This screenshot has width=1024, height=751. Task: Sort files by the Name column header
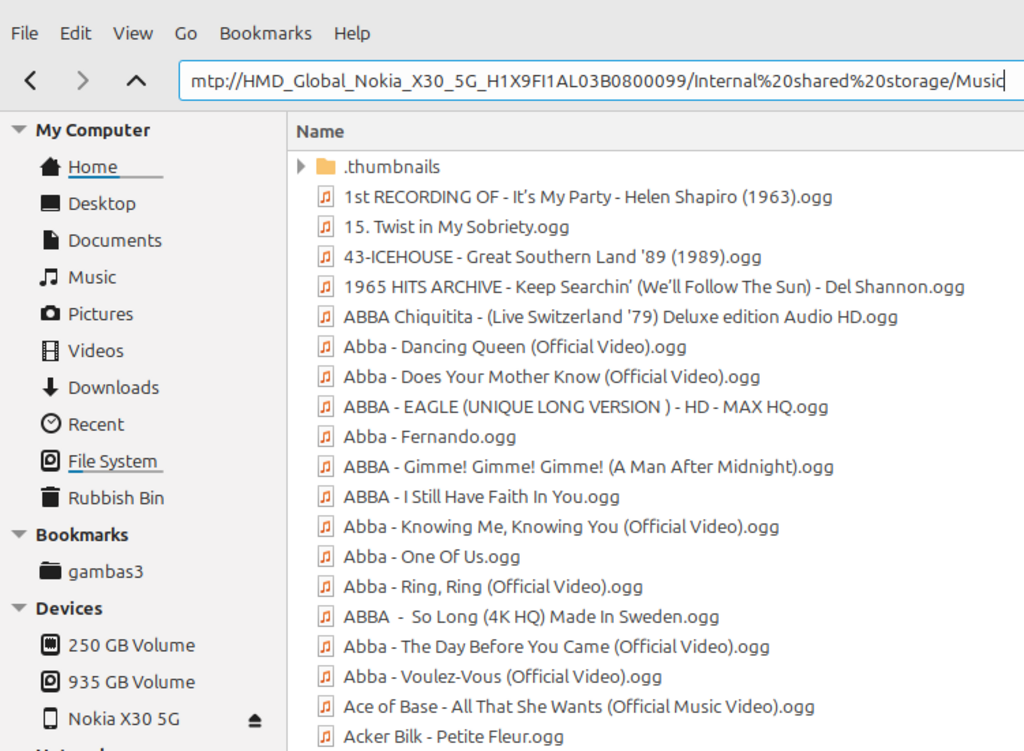pyautogui.click(x=320, y=131)
